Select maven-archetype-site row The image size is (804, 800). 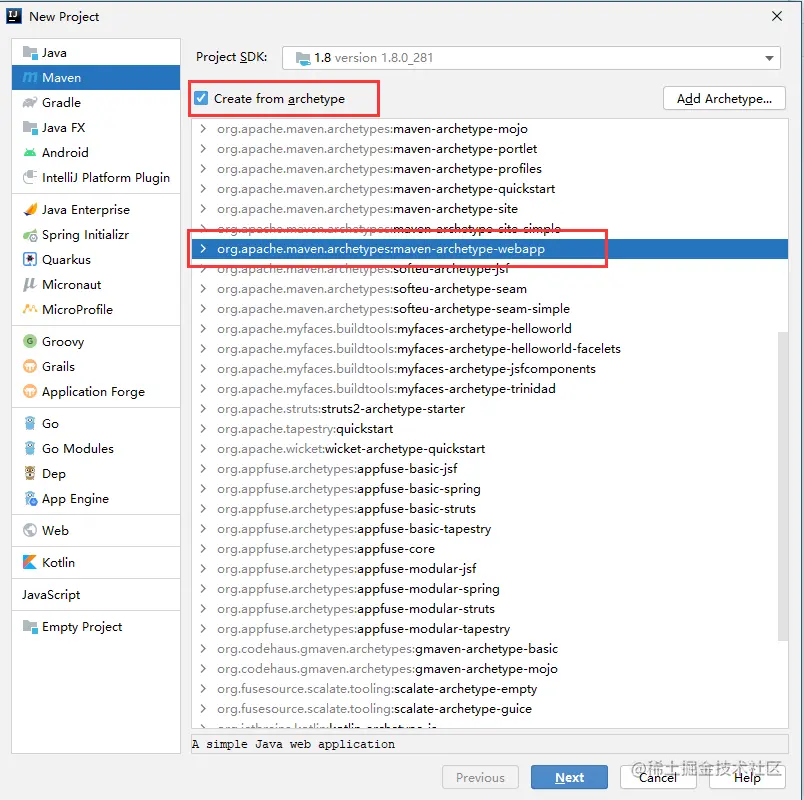[490, 209]
